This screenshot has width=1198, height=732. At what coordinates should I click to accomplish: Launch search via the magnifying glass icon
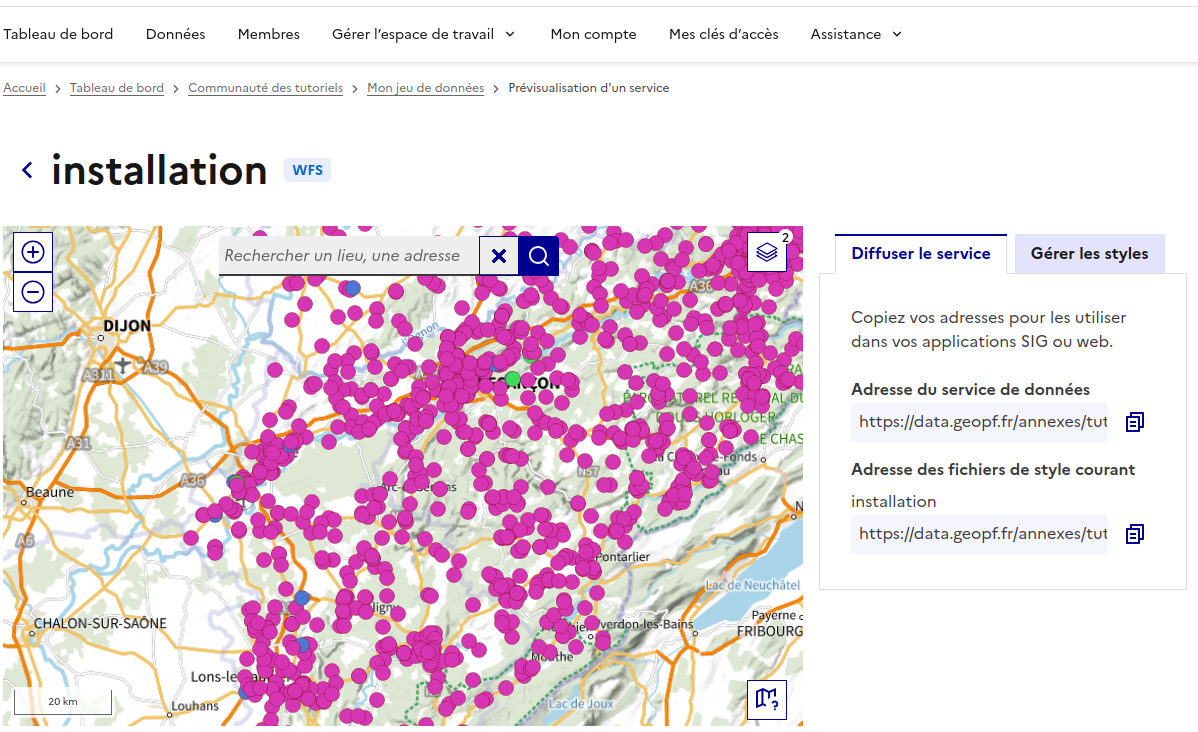tap(538, 255)
